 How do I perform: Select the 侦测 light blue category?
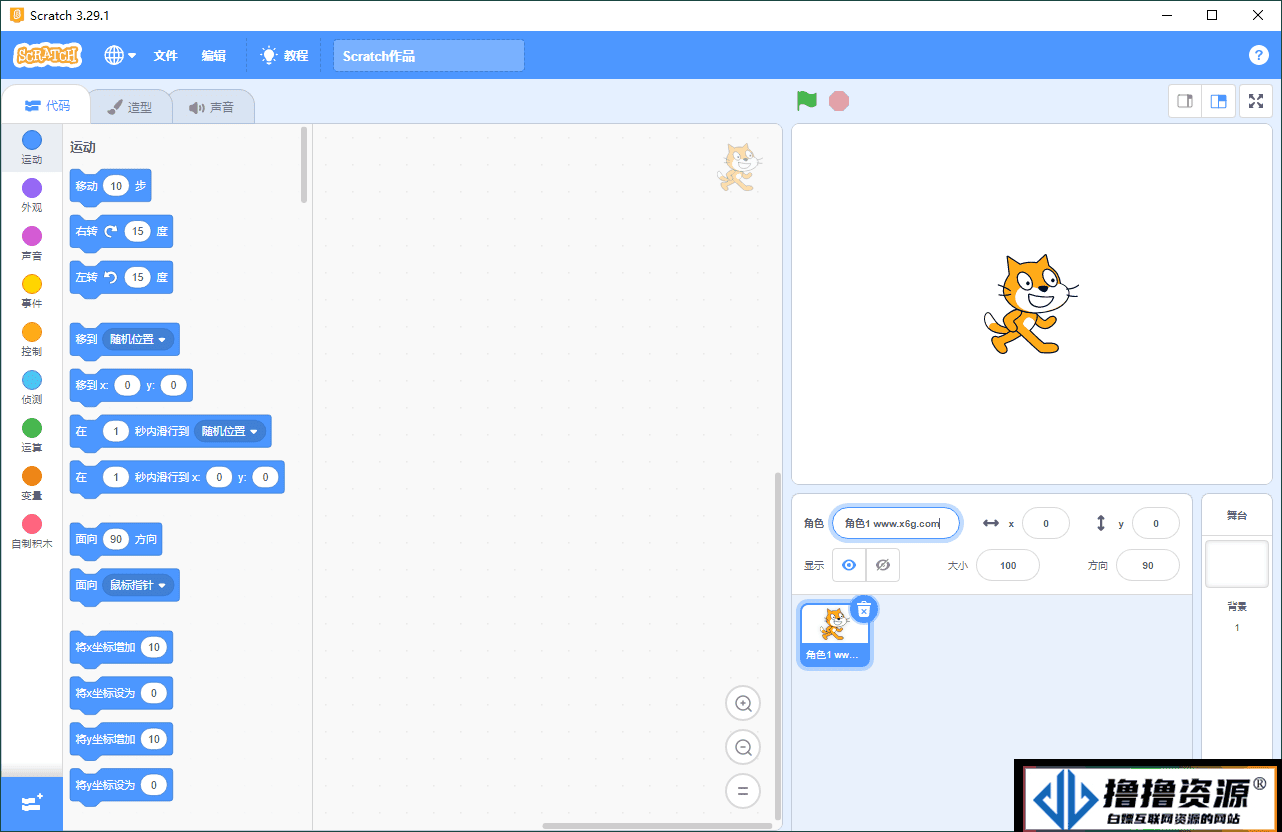tap(32, 386)
